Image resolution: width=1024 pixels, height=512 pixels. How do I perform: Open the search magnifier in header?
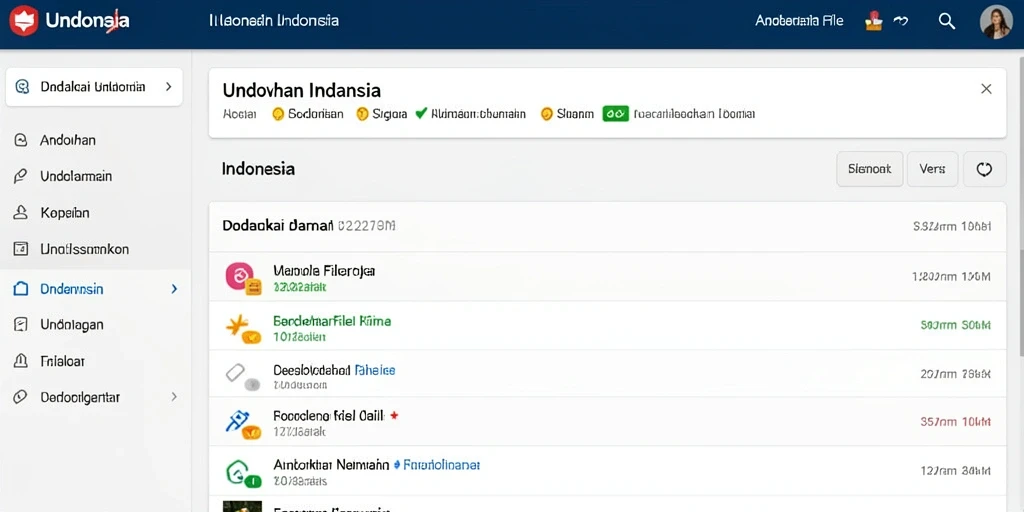pos(947,21)
